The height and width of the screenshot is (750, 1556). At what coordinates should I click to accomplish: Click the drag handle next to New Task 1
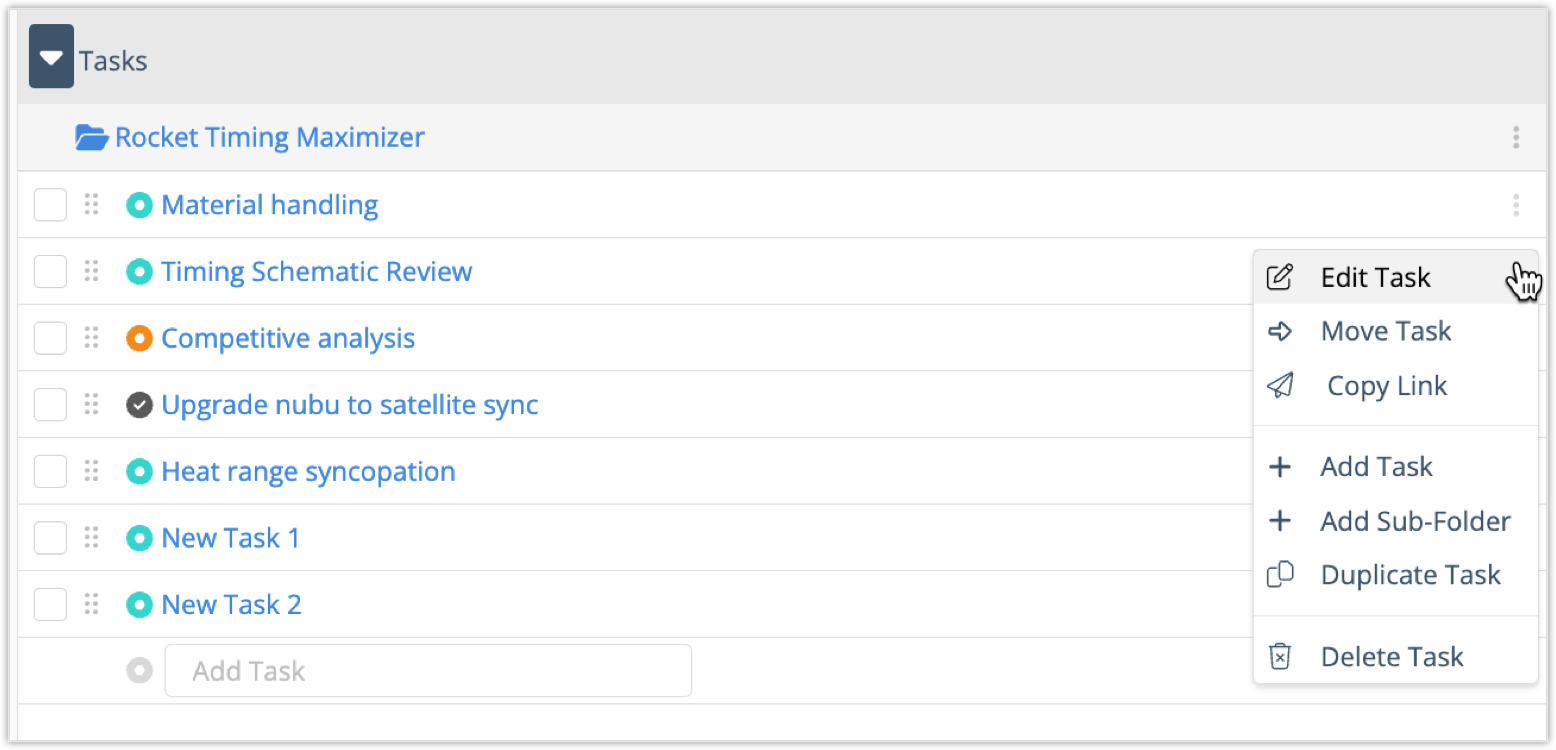[91, 538]
